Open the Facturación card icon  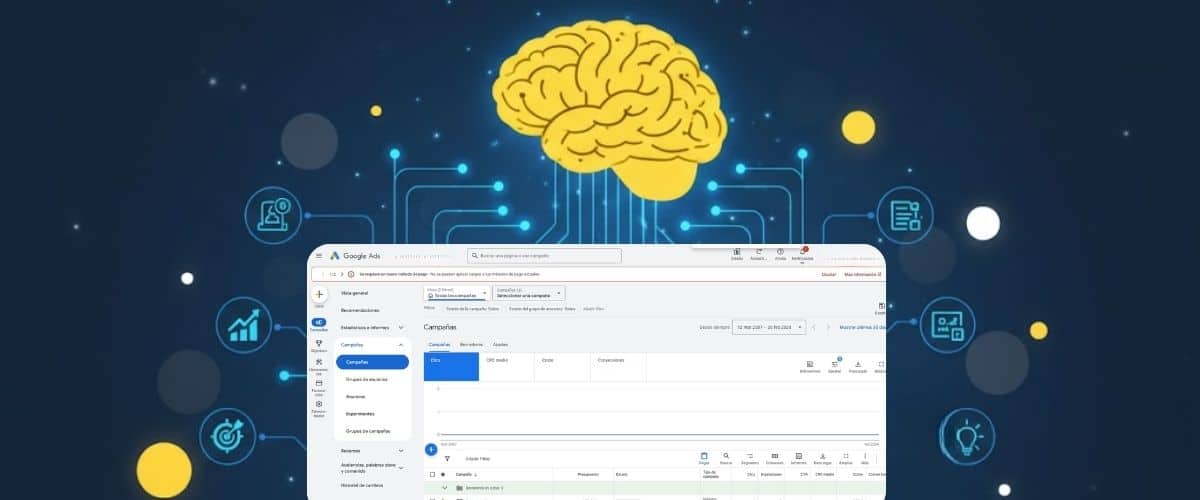tap(319, 383)
